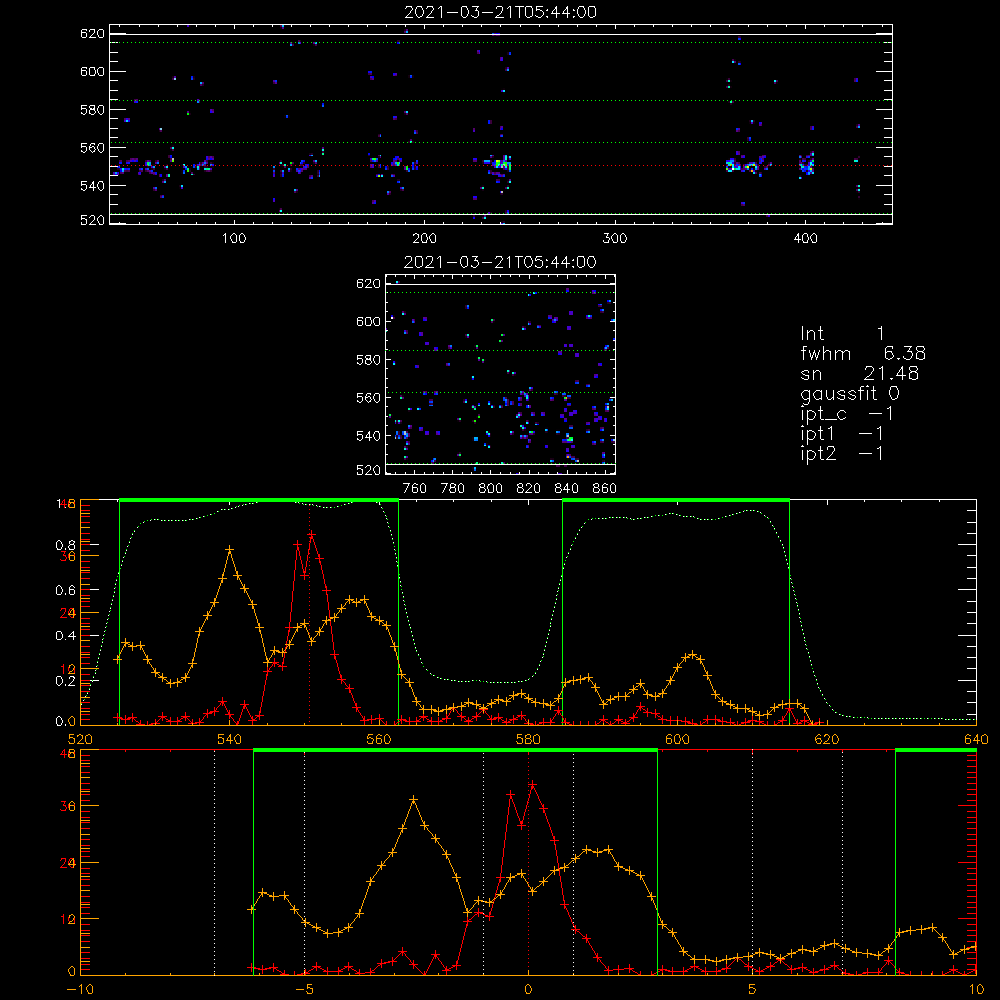
Task: Click the 400 x-axis tick label
Action: point(805,238)
